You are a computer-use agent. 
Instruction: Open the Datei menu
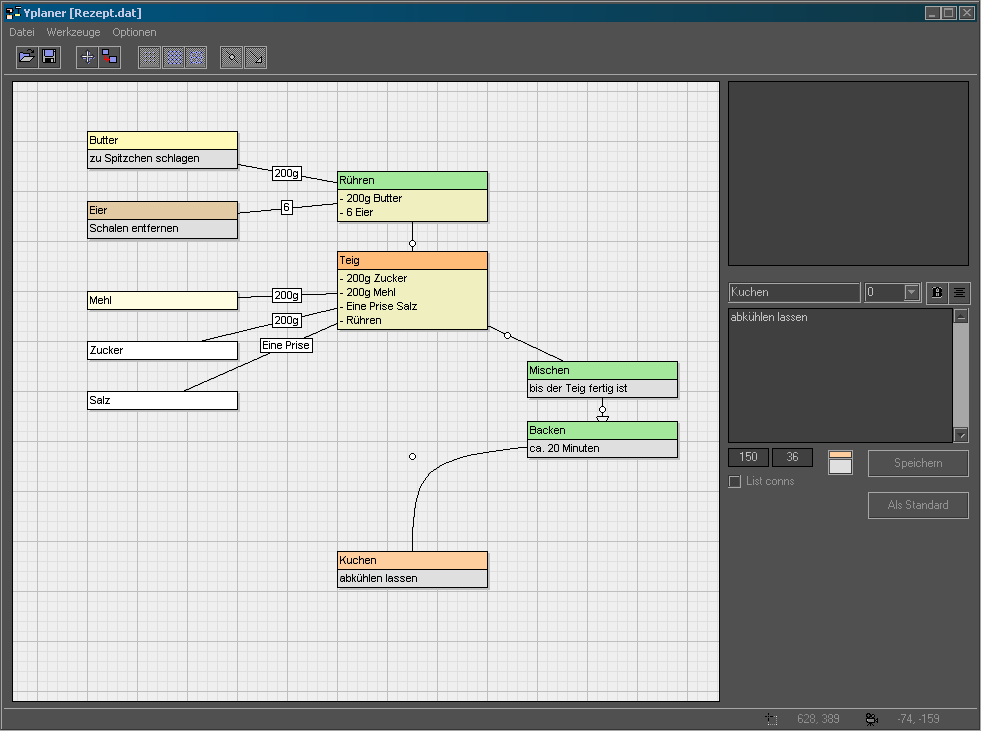click(x=22, y=32)
